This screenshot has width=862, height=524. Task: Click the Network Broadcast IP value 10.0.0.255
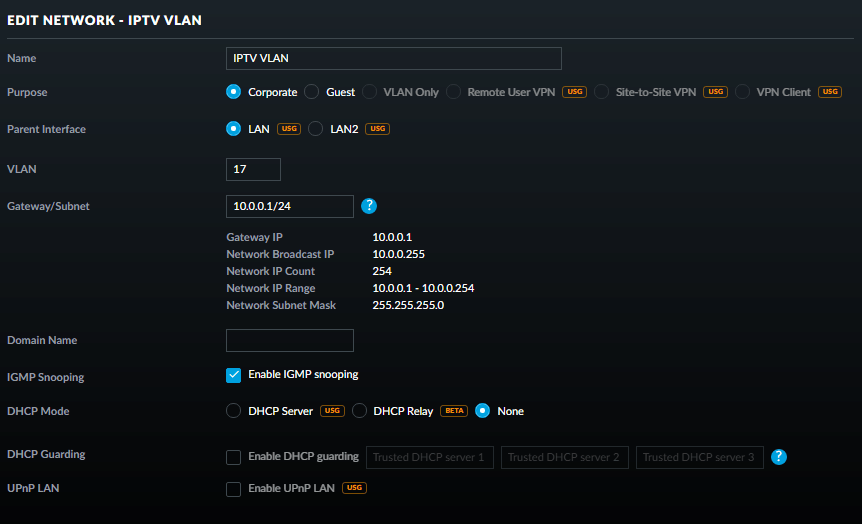pos(399,254)
